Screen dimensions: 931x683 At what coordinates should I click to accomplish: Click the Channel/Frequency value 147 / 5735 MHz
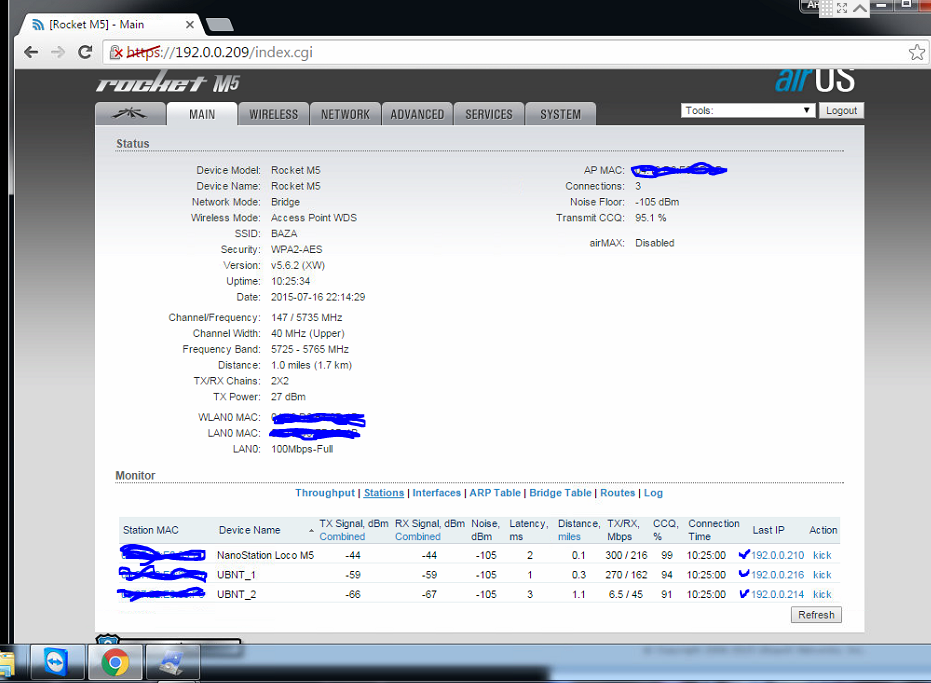tap(307, 318)
